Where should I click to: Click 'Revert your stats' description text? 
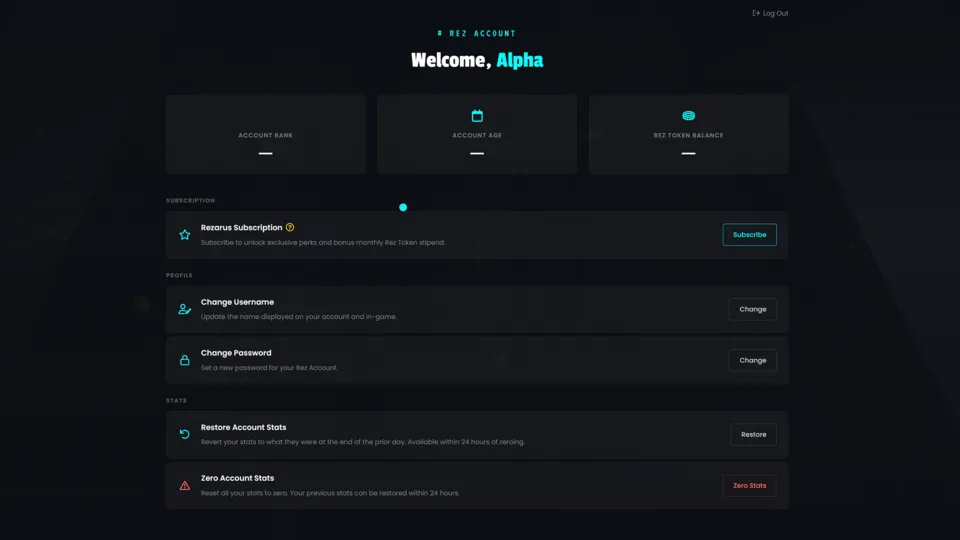[x=362, y=442]
